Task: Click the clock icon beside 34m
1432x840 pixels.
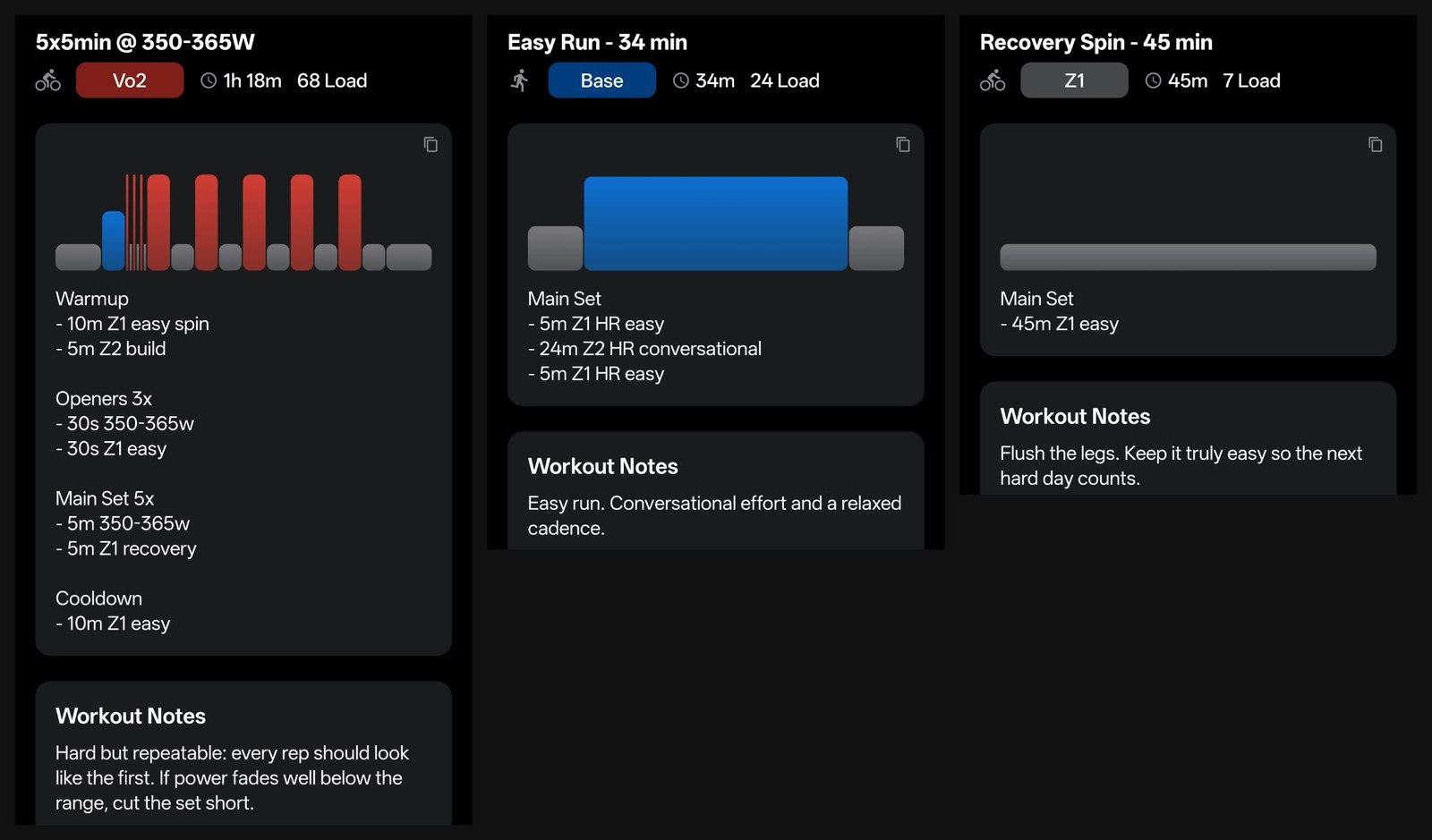Action: click(x=681, y=81)
